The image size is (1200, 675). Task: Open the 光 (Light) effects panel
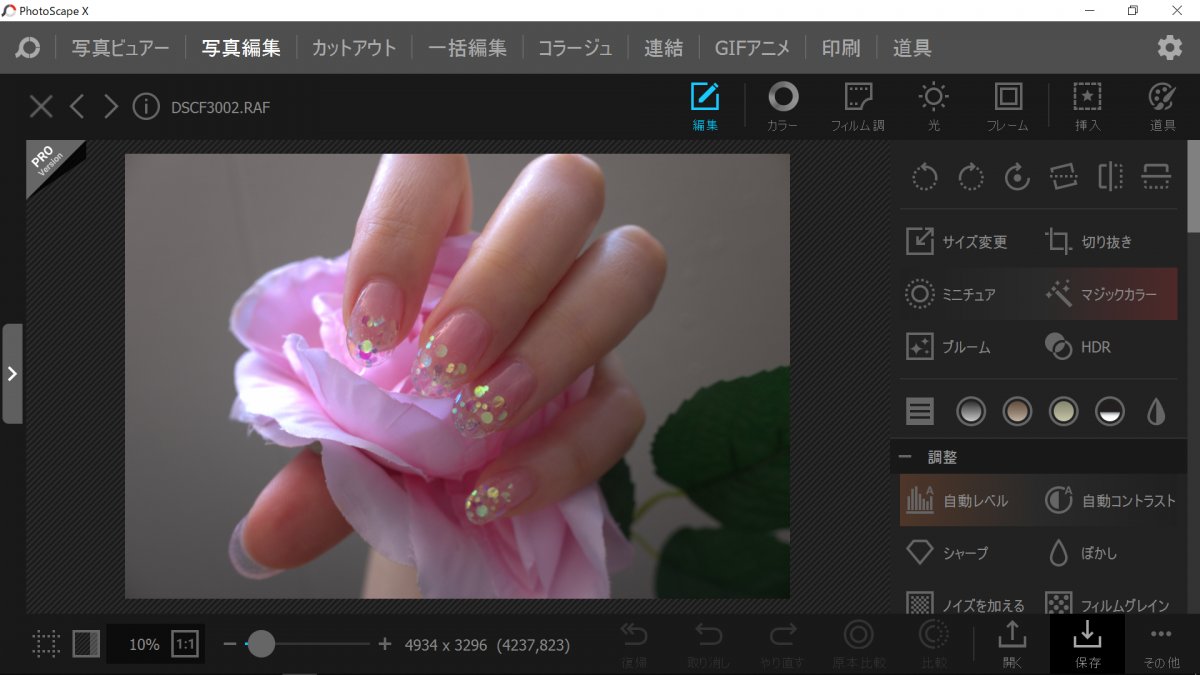[x=933, y=108]
